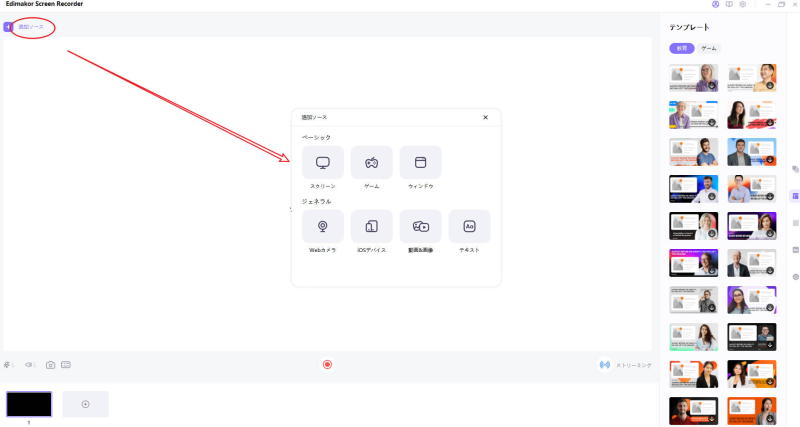Pick the ウィンドウ (Window) source icon
This screenshot has height=427, width=800.
pos(420,162)
